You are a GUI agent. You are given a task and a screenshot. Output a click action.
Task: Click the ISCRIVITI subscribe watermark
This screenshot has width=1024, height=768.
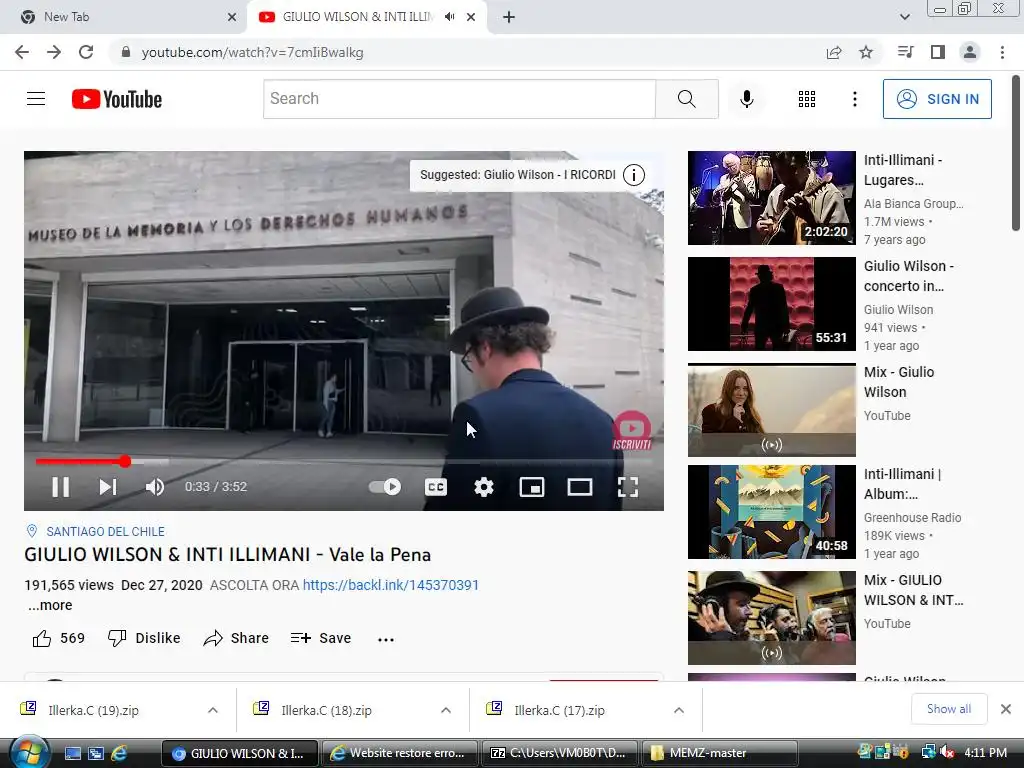[632, 430]
